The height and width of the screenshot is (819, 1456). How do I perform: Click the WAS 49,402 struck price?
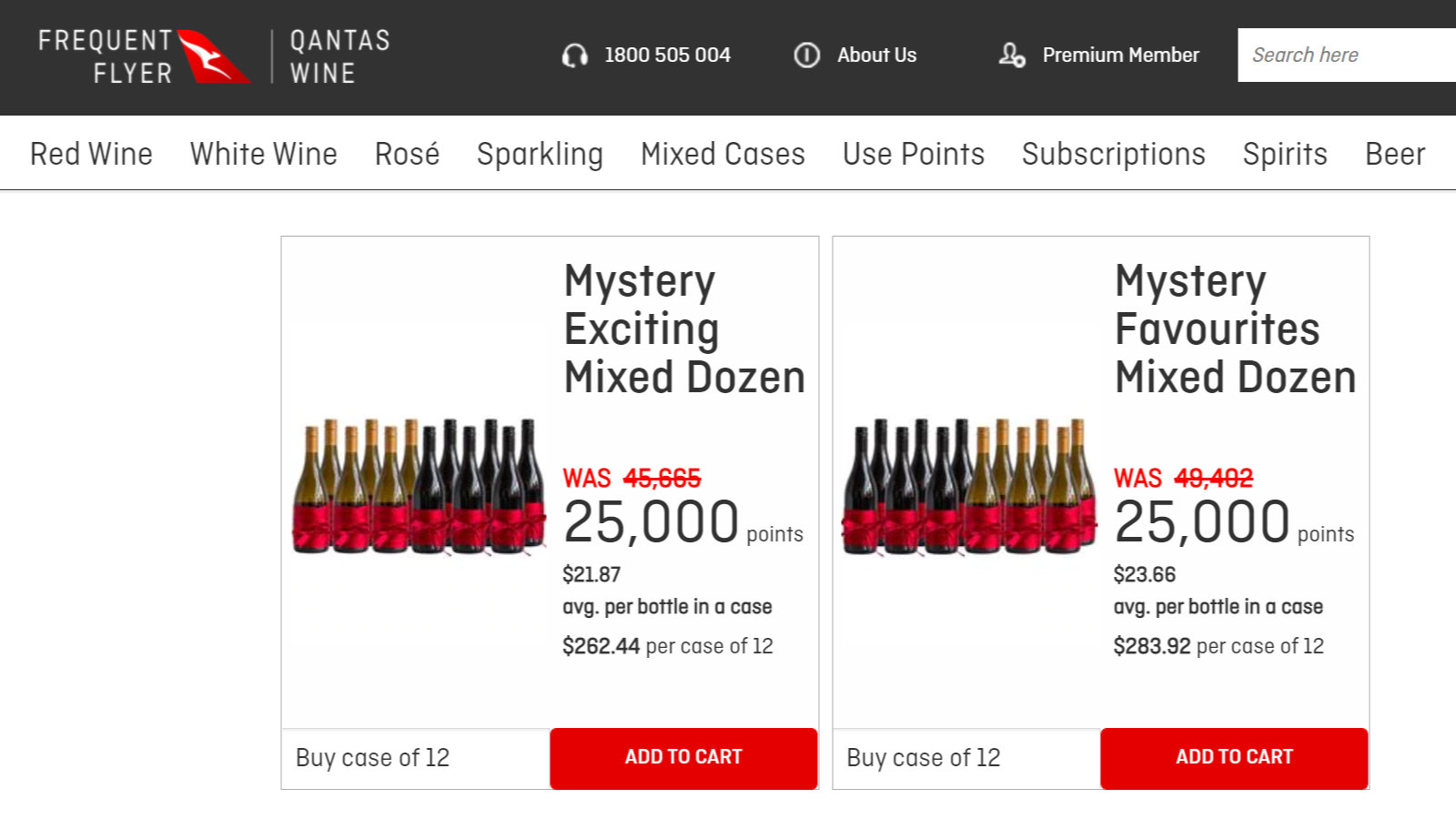[1183, 478]
